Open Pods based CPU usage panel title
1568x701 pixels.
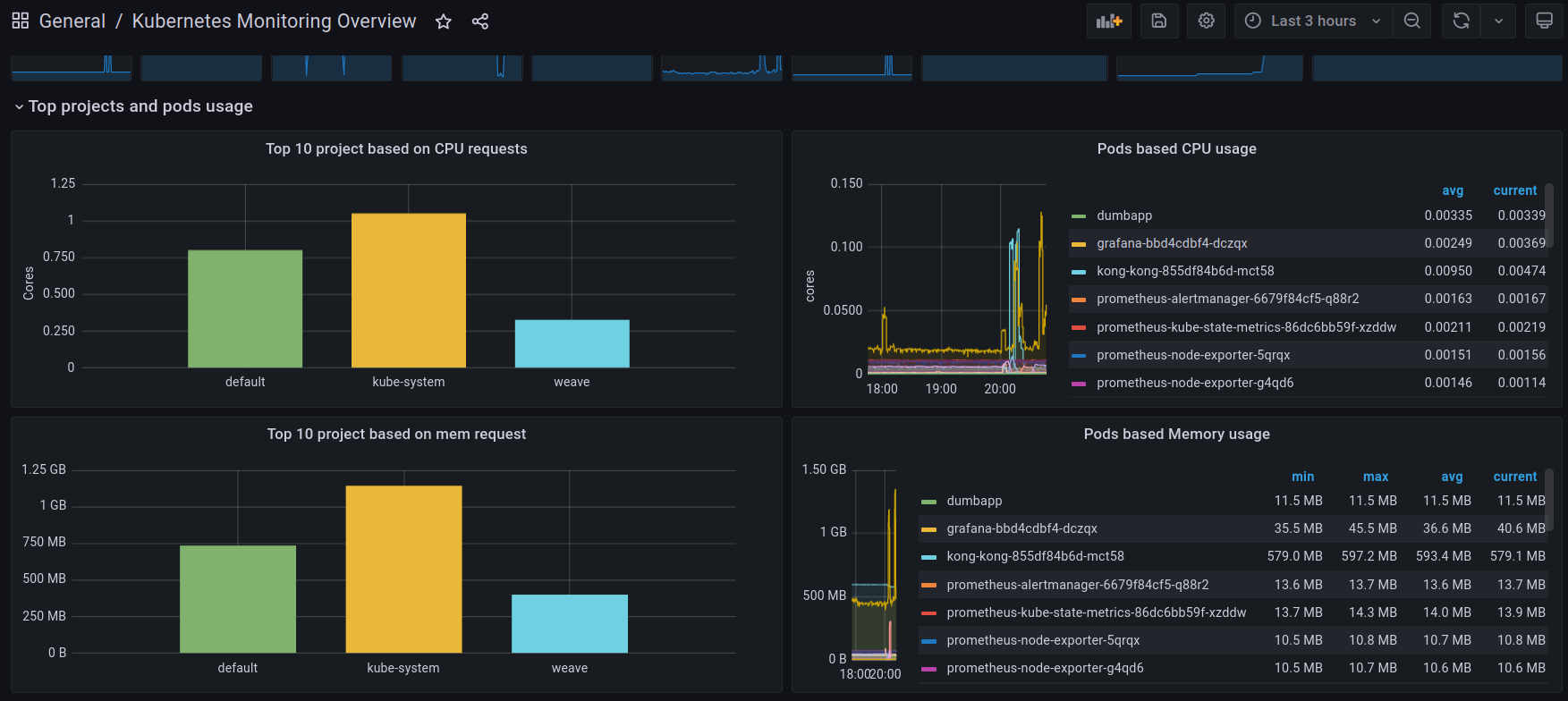click(1176, 148)
